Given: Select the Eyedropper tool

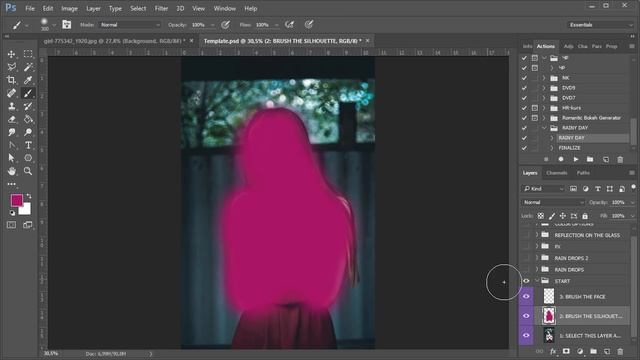Looking at the screenshot, I should (x=28, y=80).
